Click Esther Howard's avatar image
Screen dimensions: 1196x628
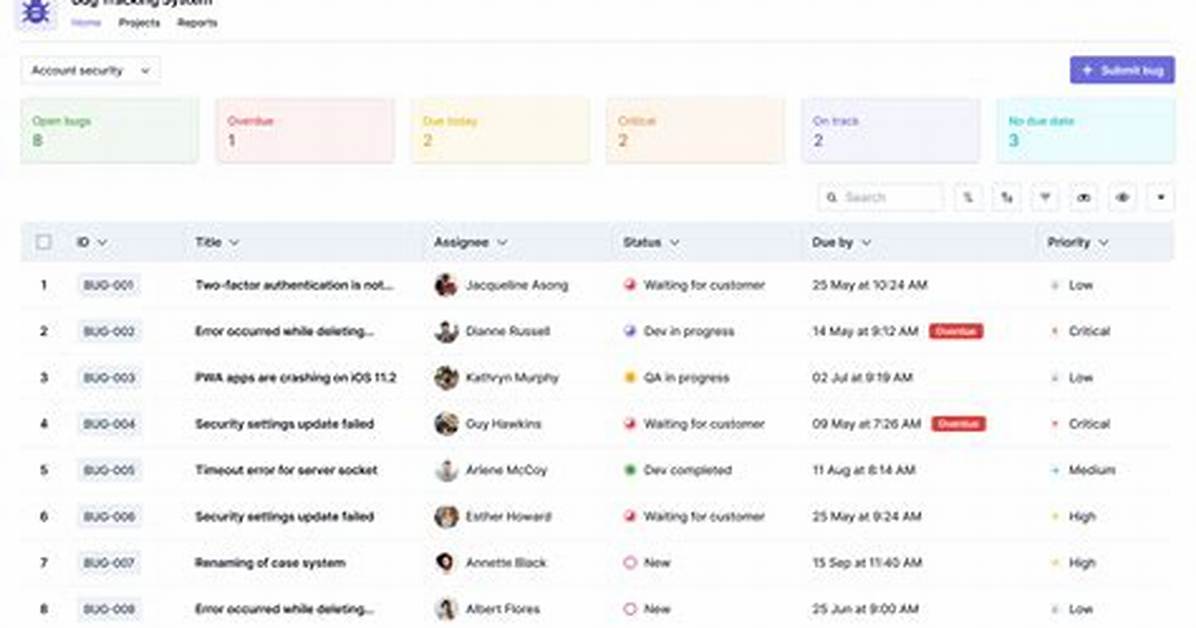(x=445, y=517)
